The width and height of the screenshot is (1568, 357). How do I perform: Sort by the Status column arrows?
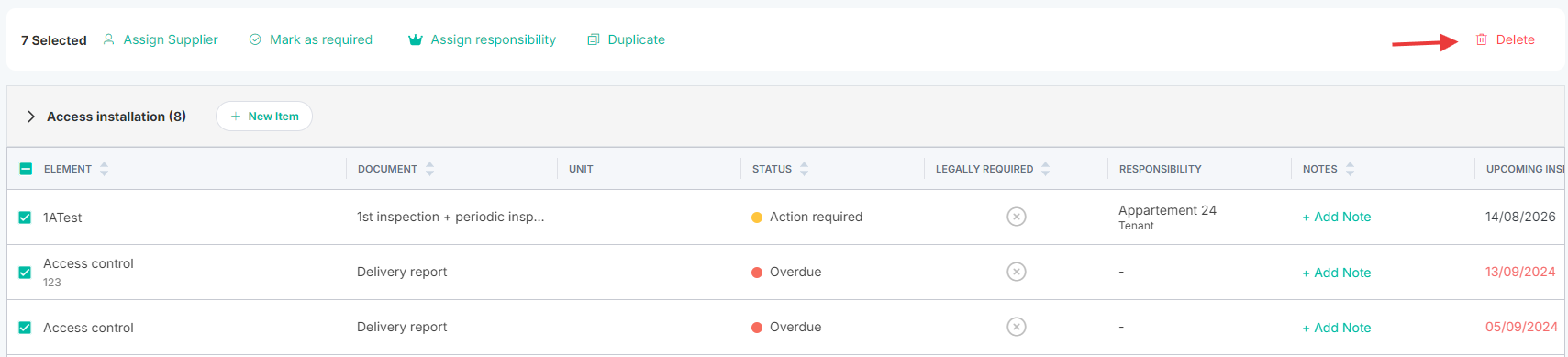(804, 169)
